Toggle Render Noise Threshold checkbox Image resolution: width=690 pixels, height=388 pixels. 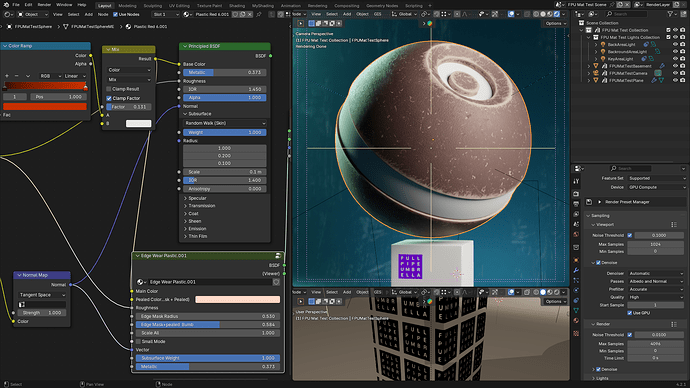pyautogui.click(x=630, y=335)
